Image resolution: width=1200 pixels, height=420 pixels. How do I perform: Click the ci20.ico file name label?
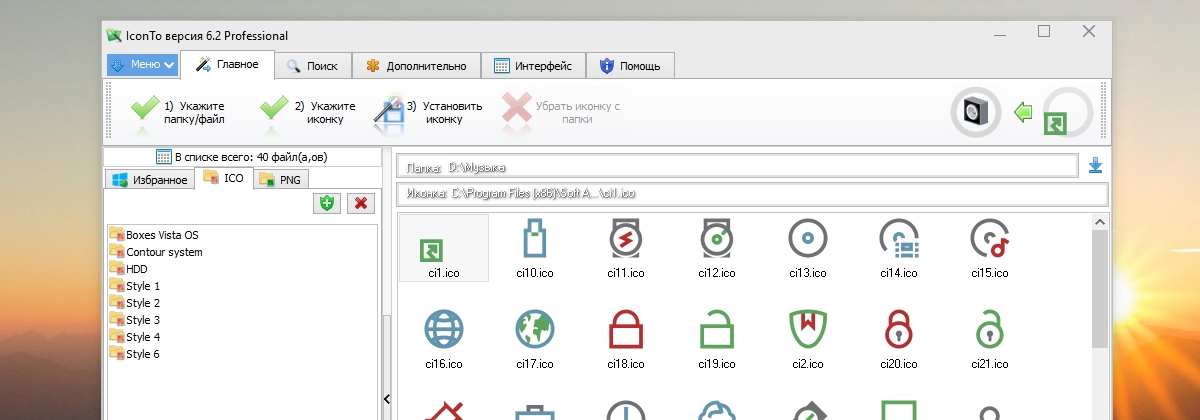pyautogui.click(x=898, y=363)
